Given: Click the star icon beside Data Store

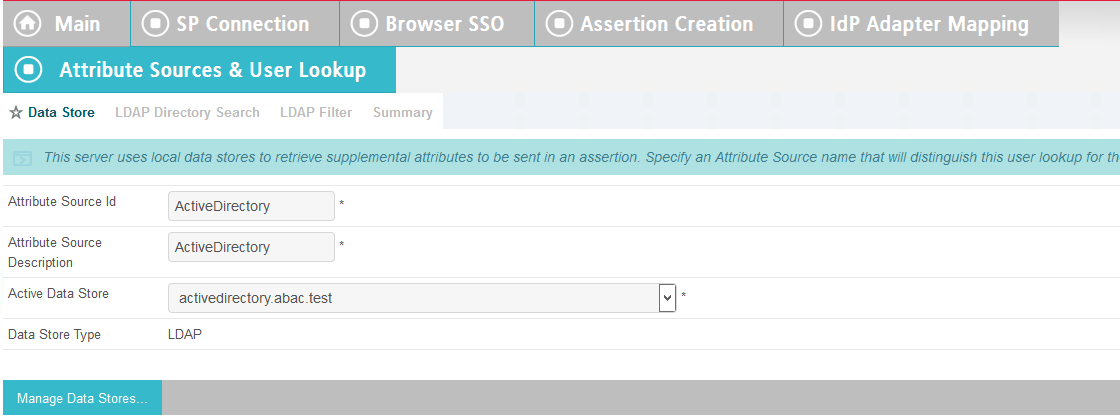Looking at the screenshot, I should (x=16, y=113).
